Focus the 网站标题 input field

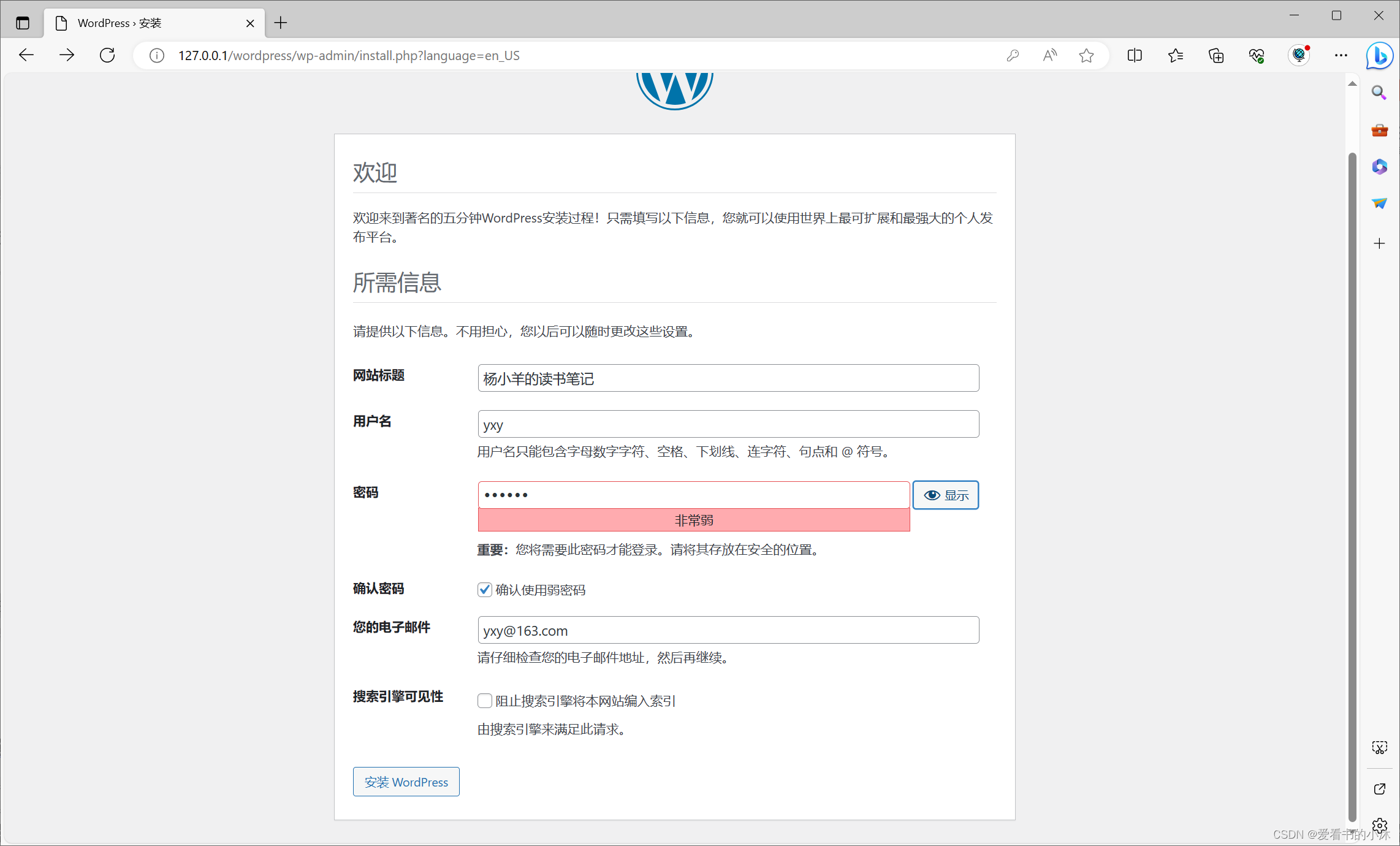(x=728, y=378)
